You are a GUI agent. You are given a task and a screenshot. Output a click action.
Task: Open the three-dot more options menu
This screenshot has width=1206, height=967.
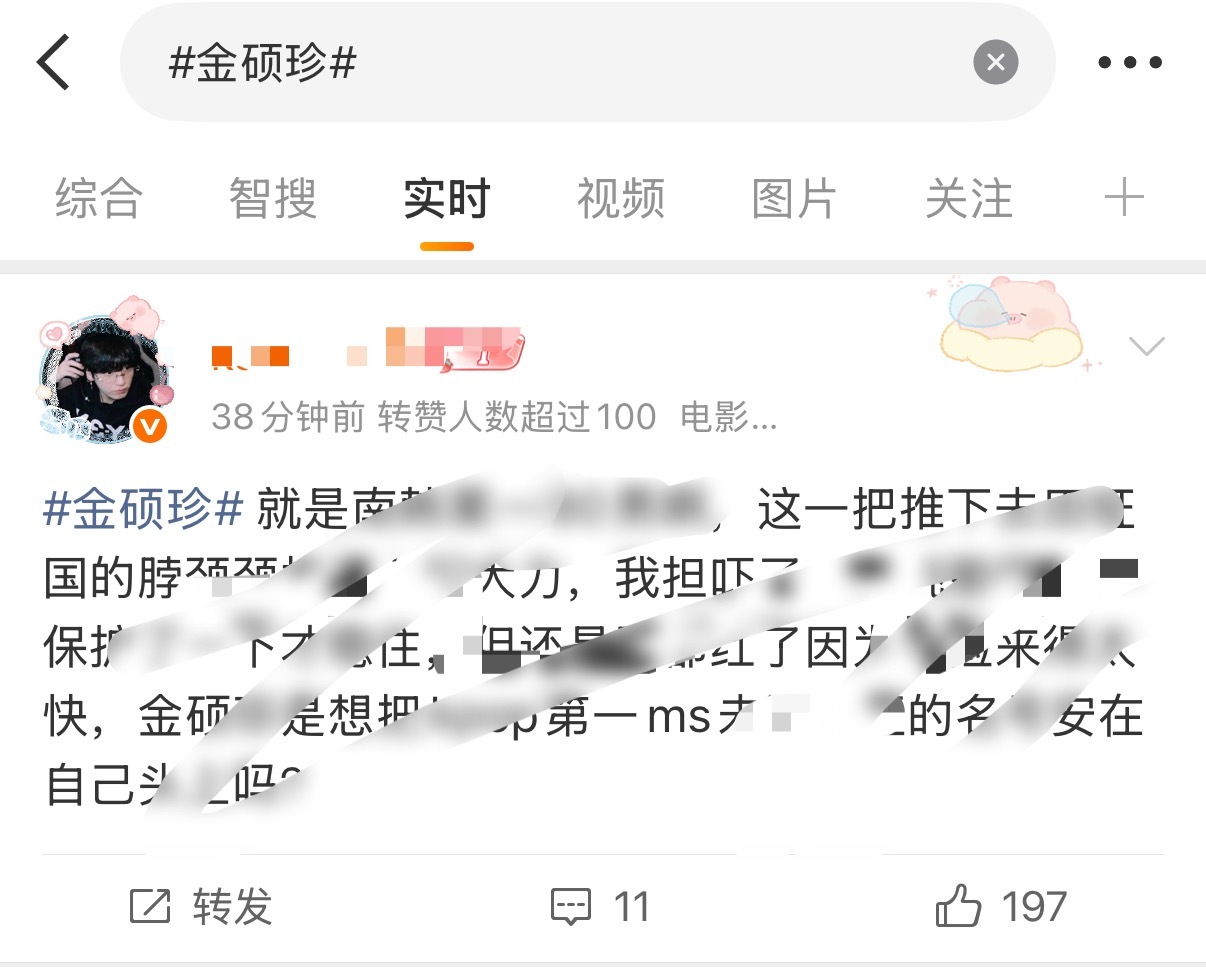[1130, 62]
